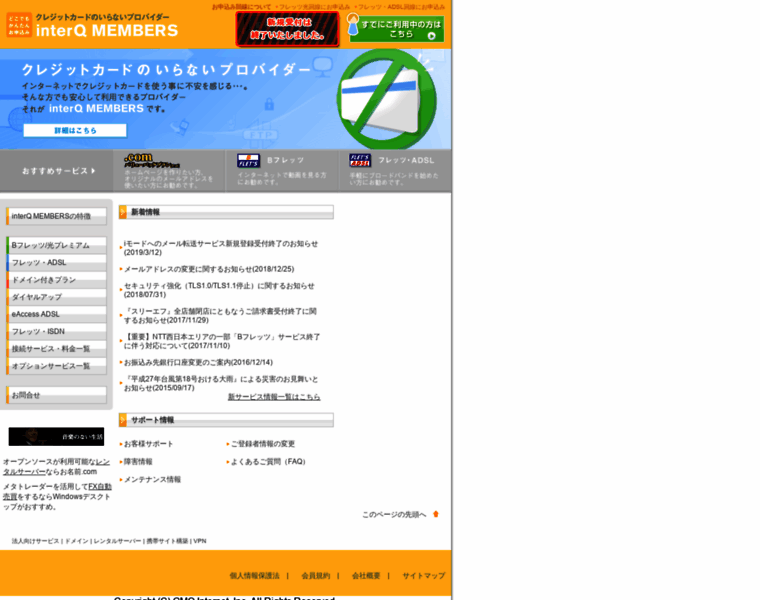Select ドメイン付きプラン in sidebar

click(x=56, y=280)
